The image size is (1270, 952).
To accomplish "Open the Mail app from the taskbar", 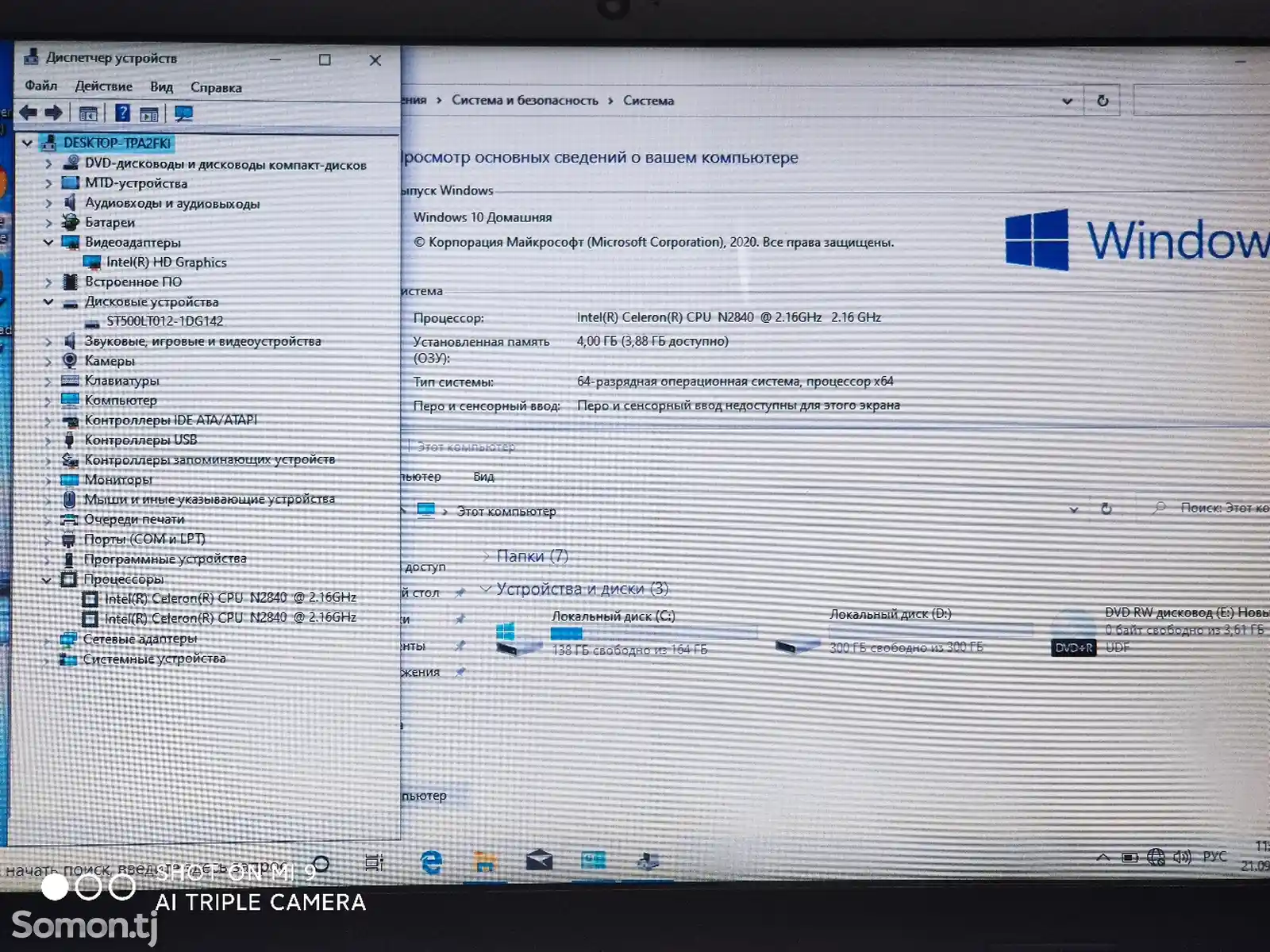I will pos(539,860).
